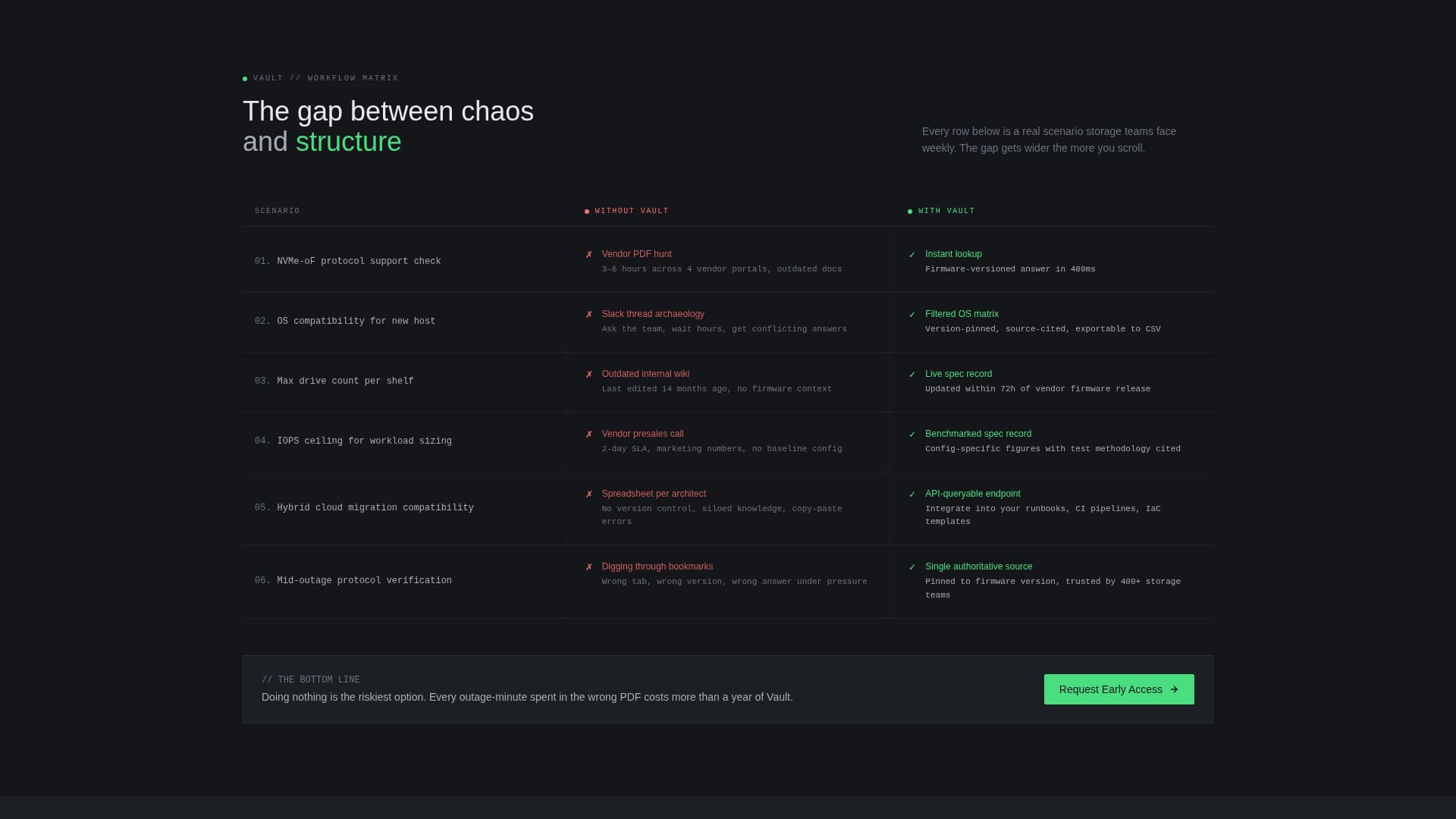
Task: Click the X icon beside Digging through bookmarks
Action: coord(589,566)
